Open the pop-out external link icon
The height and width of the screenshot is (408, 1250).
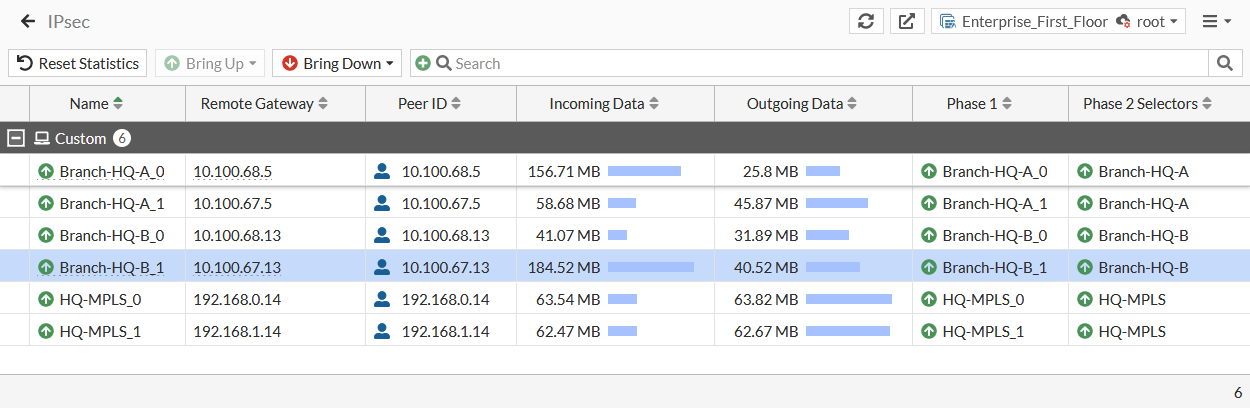(x=906, y=21)
